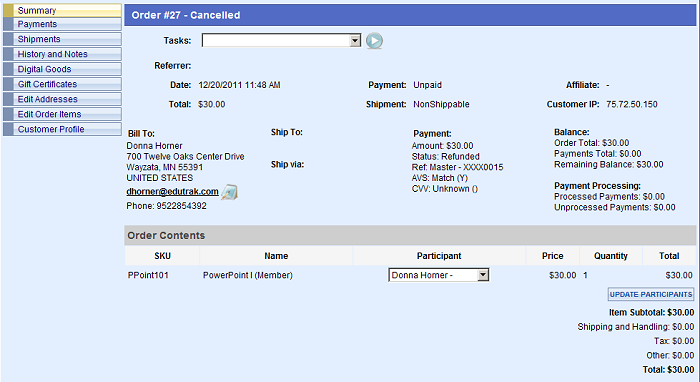Screen dimensions: 700x382
Task: Click the NonShippable shipment value
Action: [441, 104]
